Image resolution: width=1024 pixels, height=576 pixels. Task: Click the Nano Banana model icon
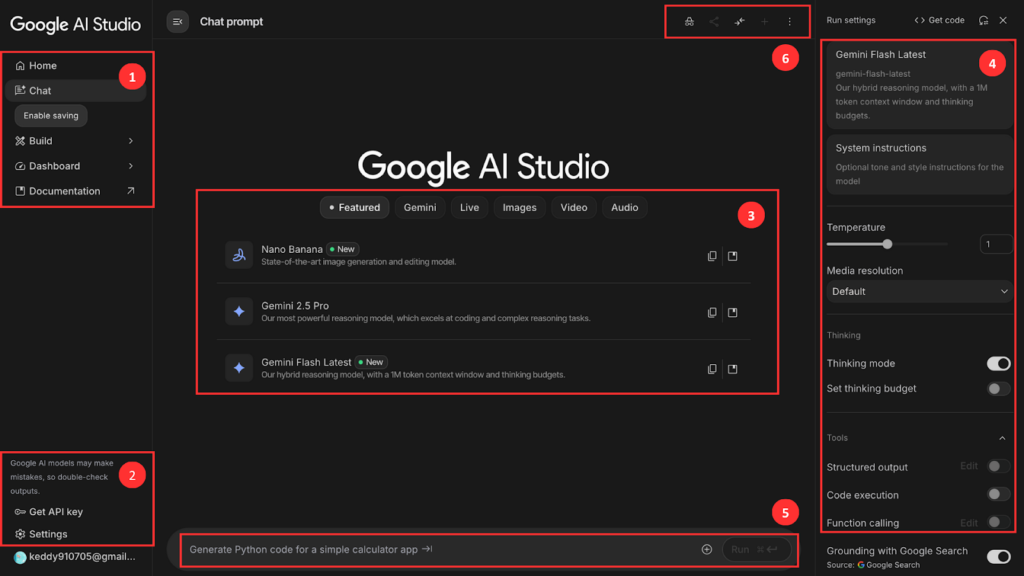[x=239, y=255]
